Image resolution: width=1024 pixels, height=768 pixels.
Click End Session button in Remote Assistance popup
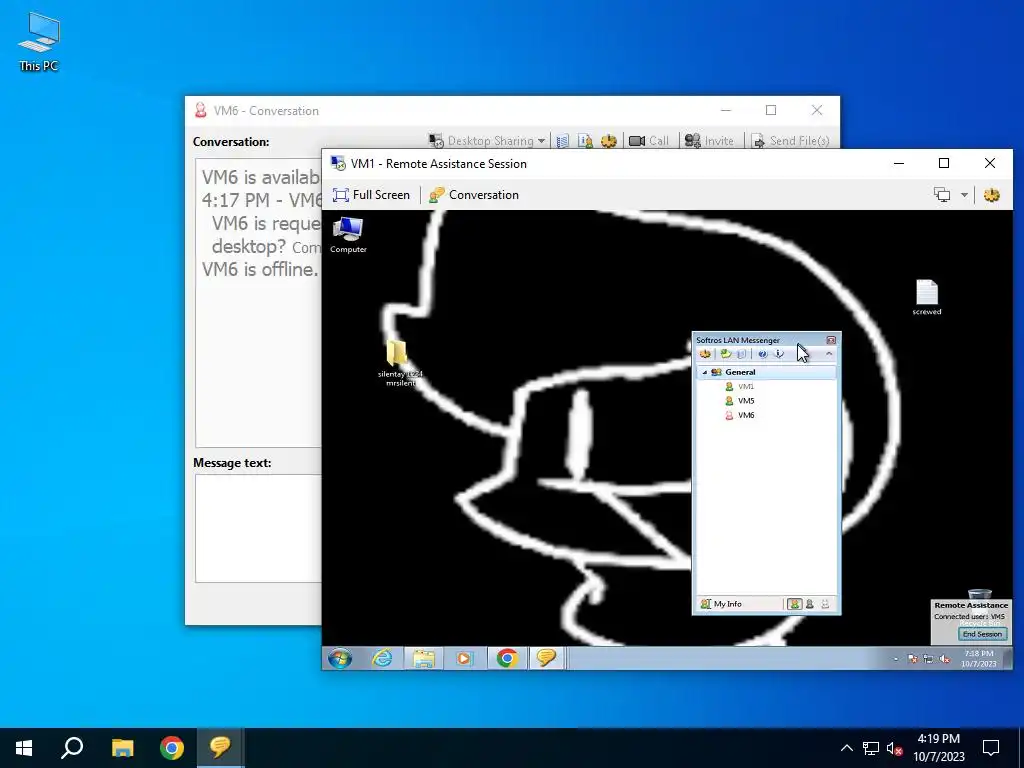click(x=982, y=634)
